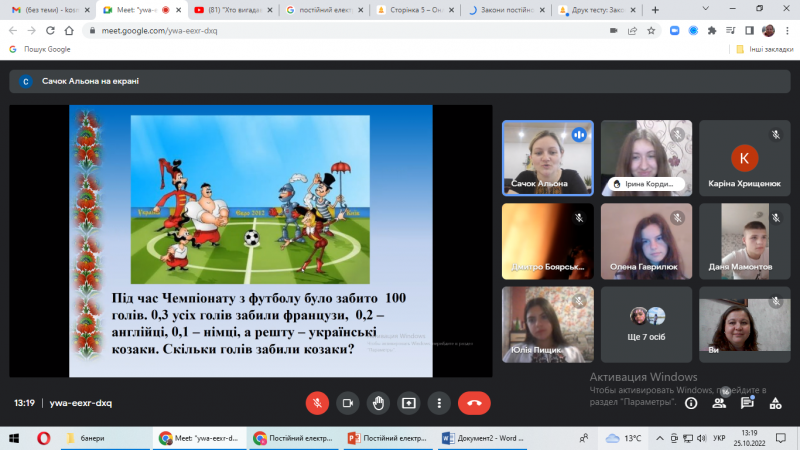Image resolution: width=800 pixels, height=450 pixels.
Task: Open Chrome profile avatar
Action: point(768,31)
